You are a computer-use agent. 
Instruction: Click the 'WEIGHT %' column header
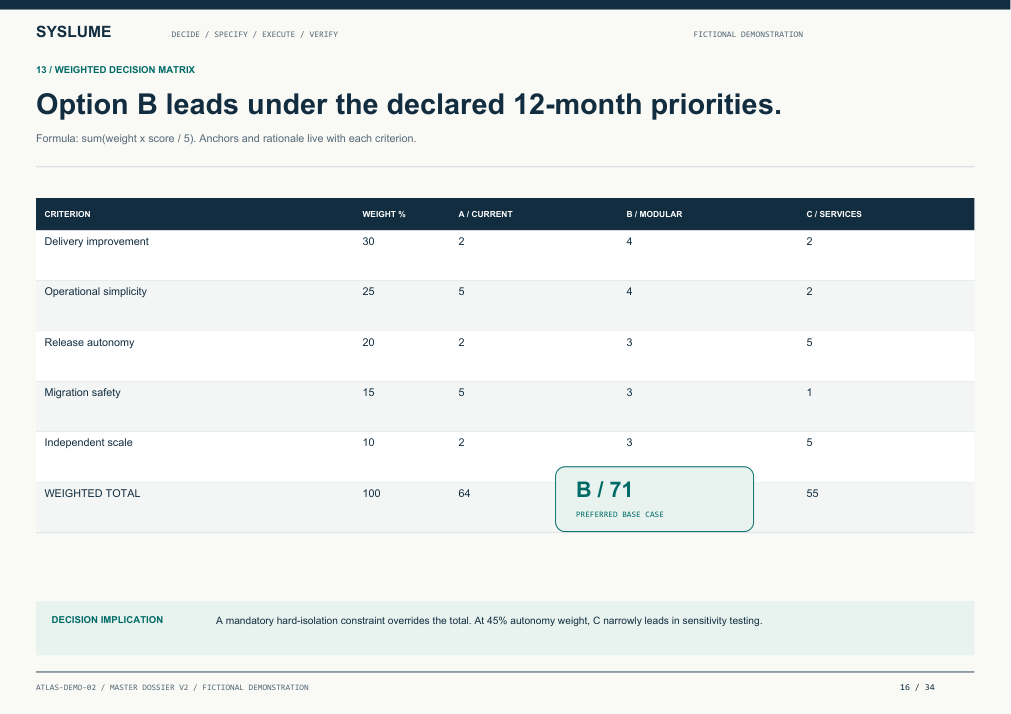point(384,214)
